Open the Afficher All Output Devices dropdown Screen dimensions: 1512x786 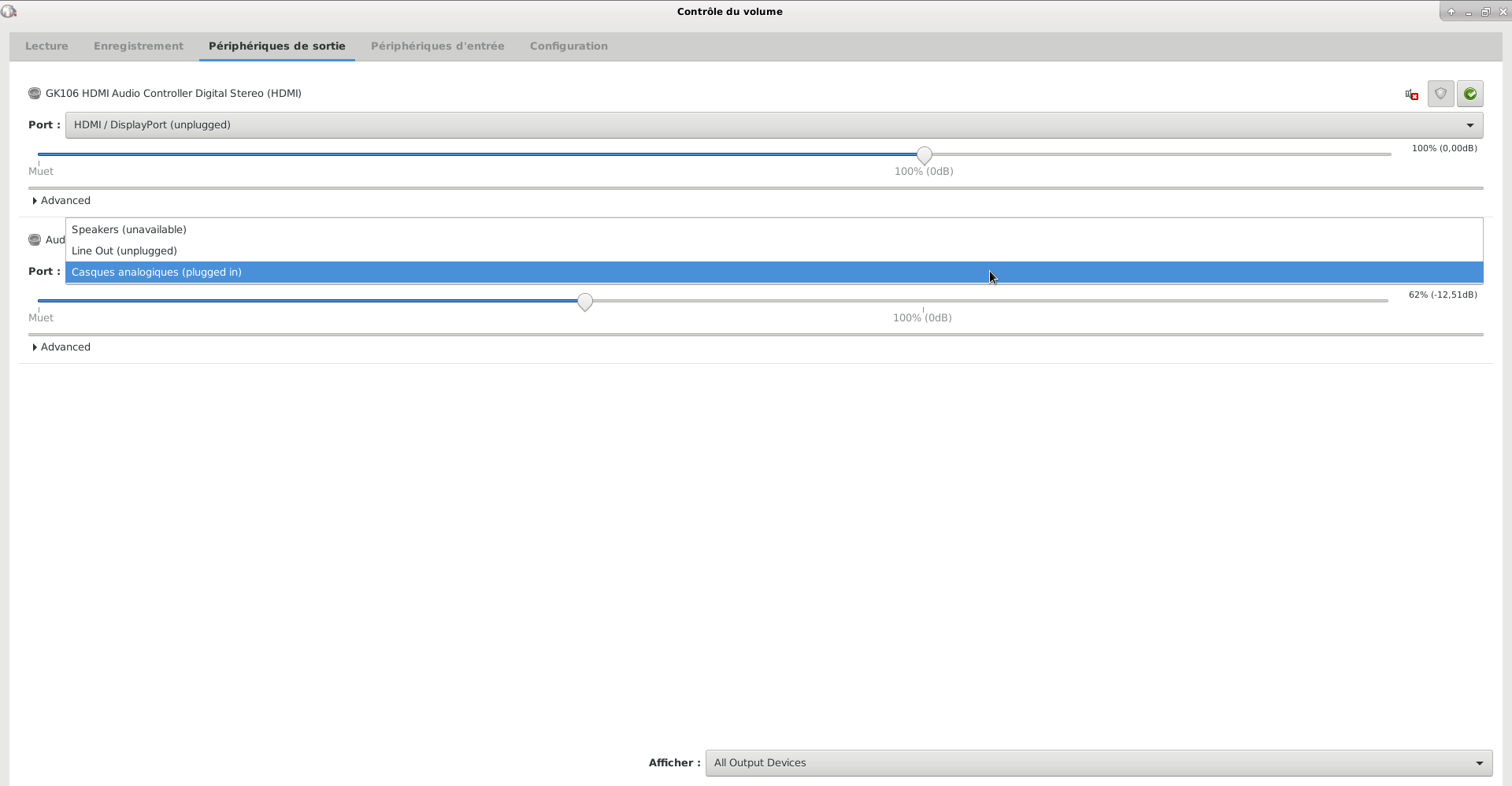pos(1099,762)
